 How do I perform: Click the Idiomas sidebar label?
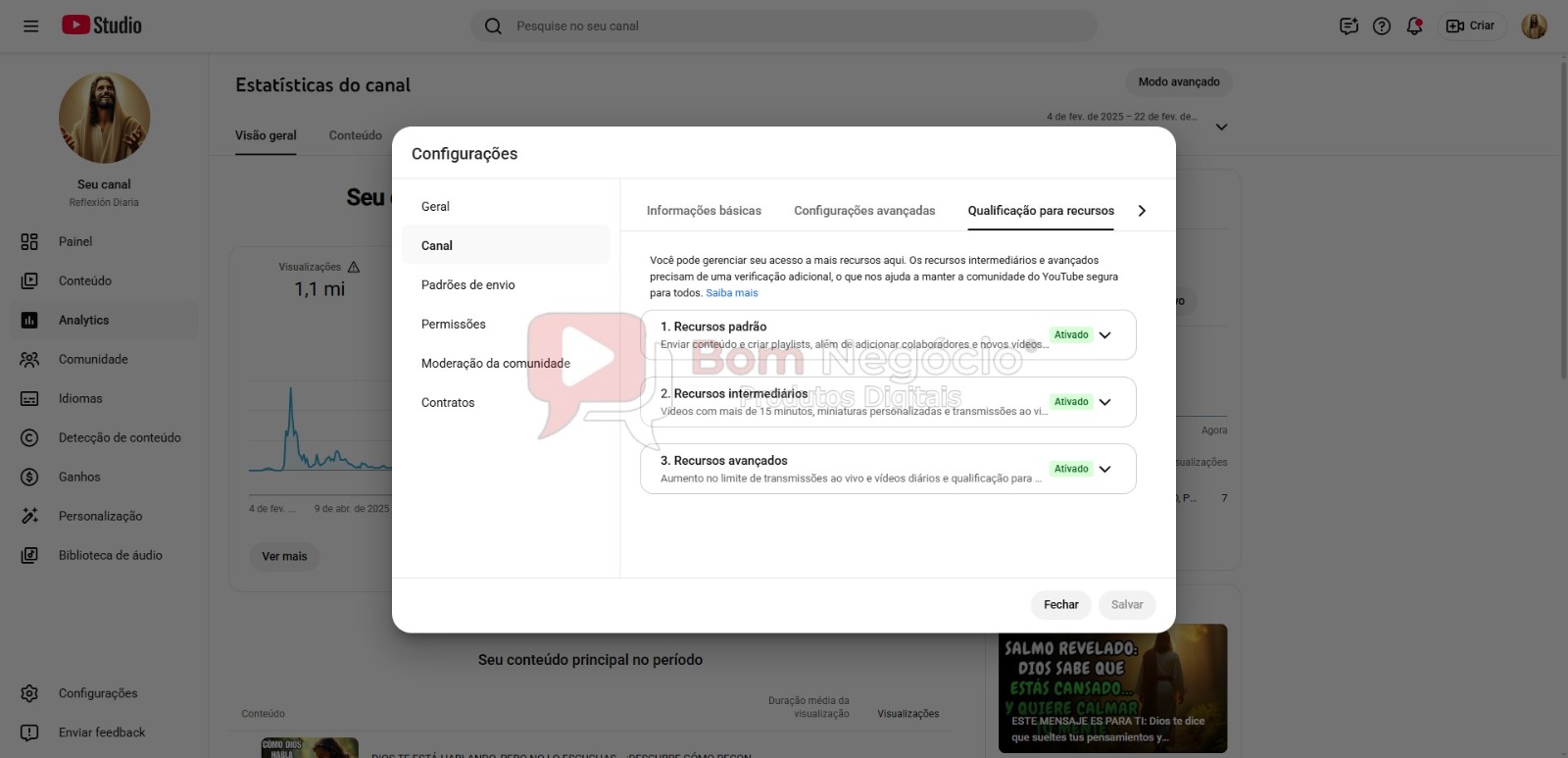click(80, 398)
